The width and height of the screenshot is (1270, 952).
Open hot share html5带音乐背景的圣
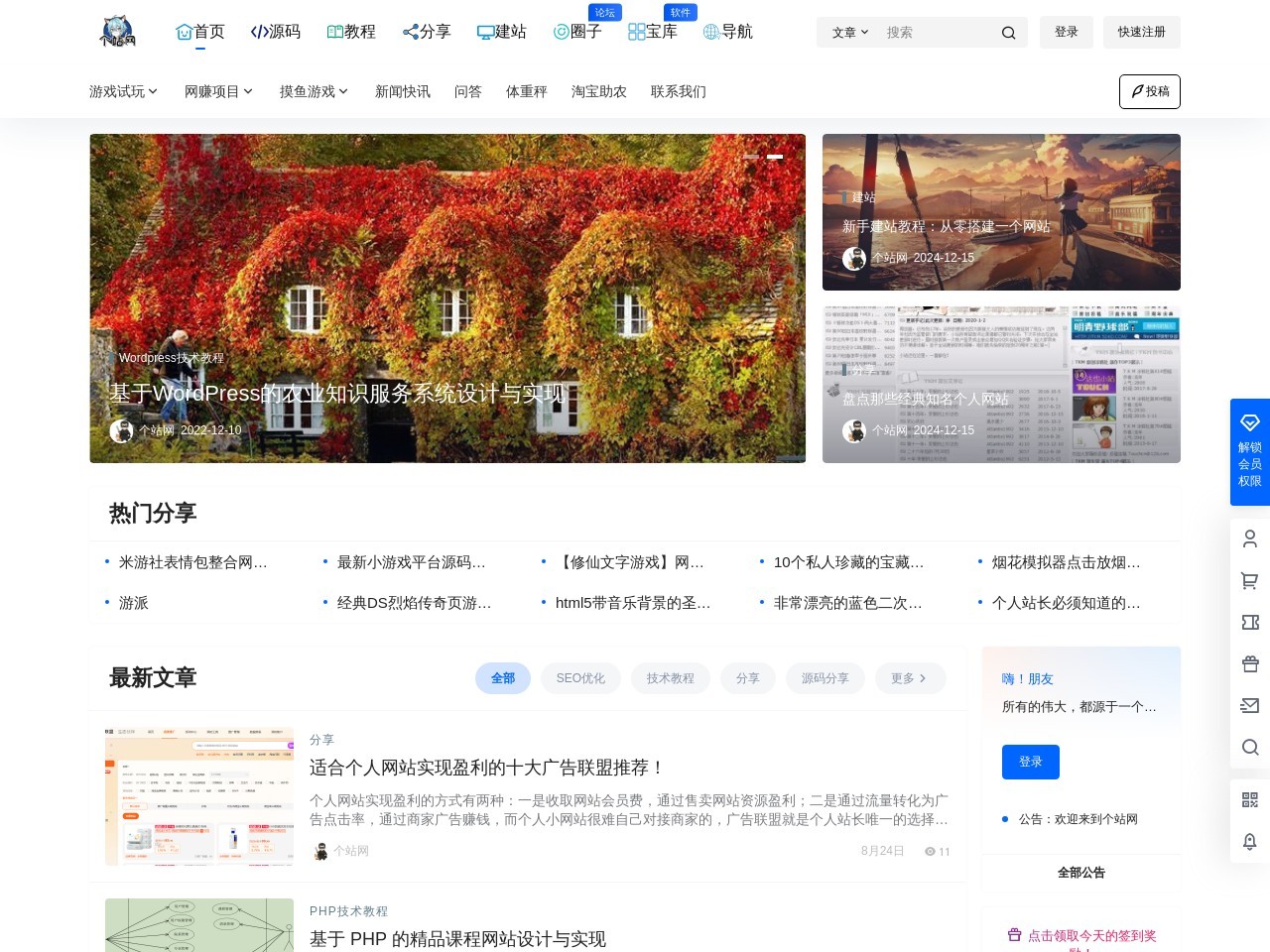tap(633, 603)
